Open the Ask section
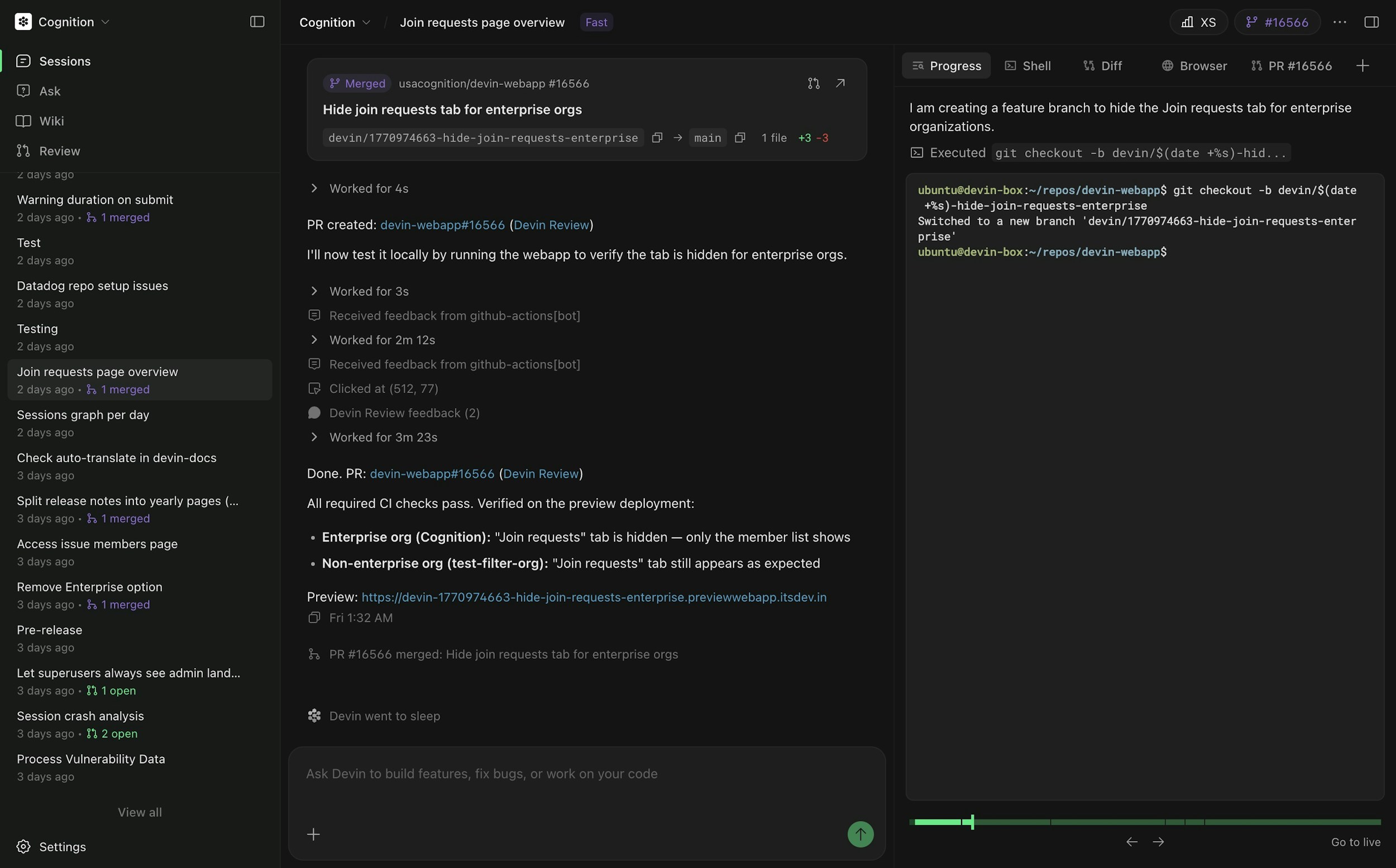This screenshot has width=1396, height=868. click(50, 90)
